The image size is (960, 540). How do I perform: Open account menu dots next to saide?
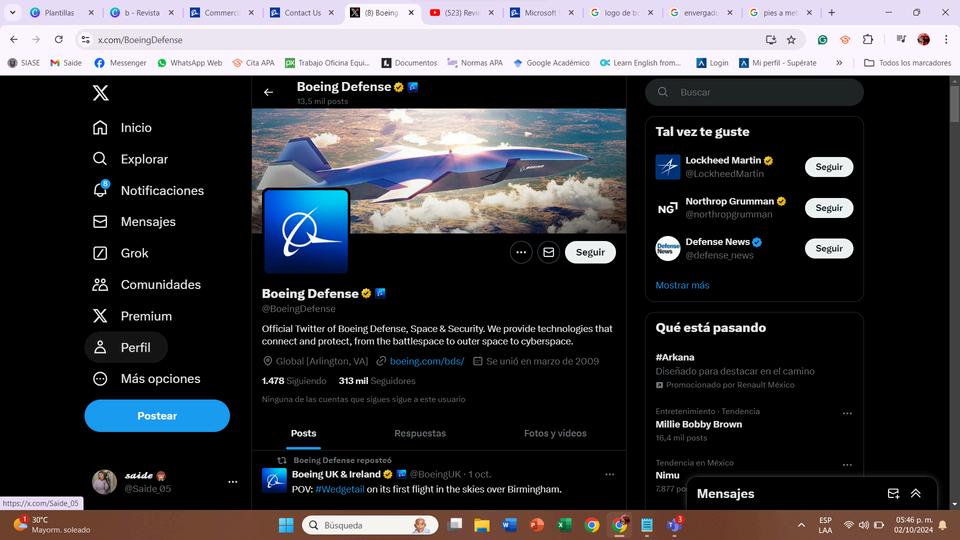pyautogui.click(x=233, y=482)
